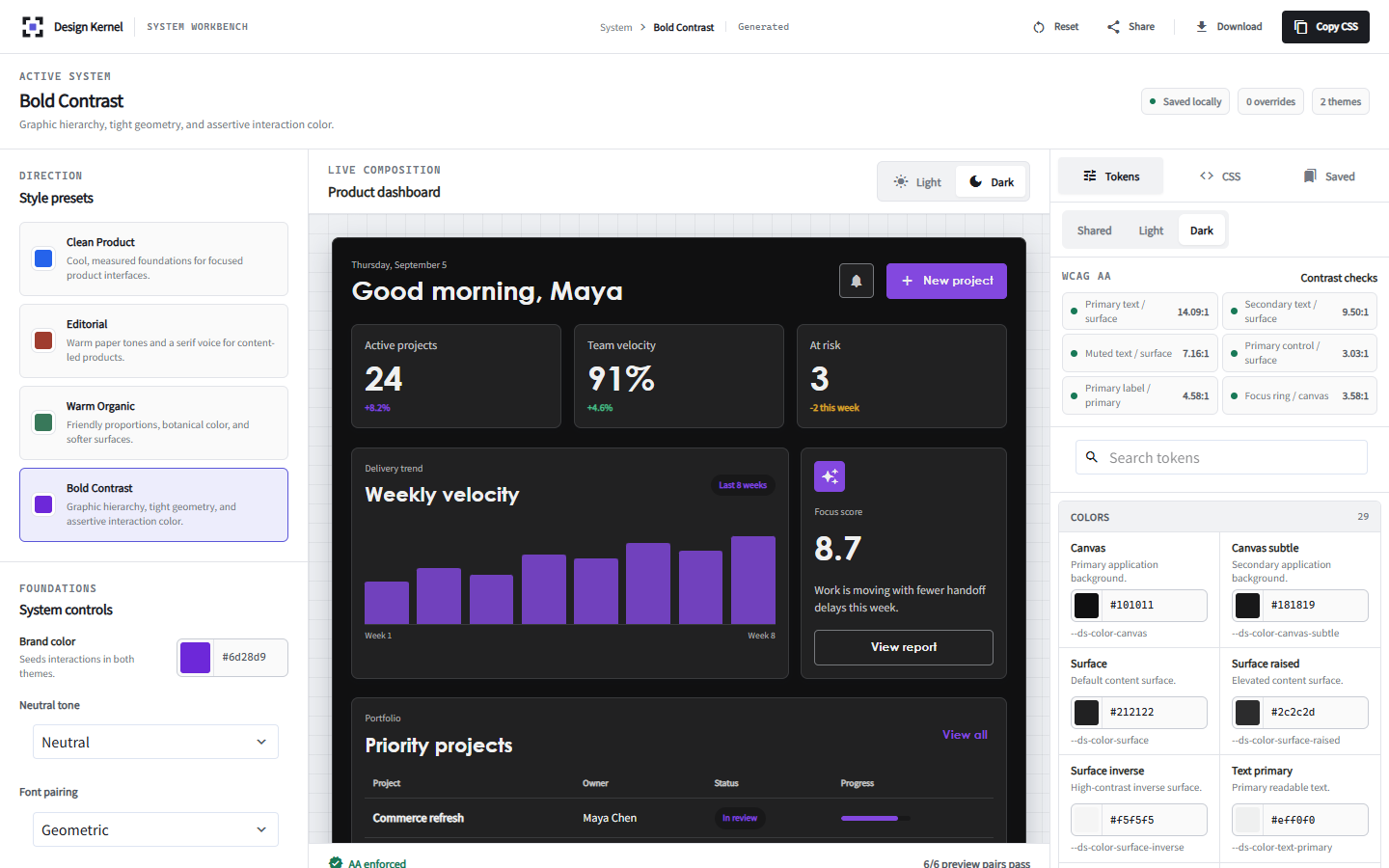Open the Geometric font pairing dropdown
The height and width of the screenshot is (868, 1389).
click(155, 829)
